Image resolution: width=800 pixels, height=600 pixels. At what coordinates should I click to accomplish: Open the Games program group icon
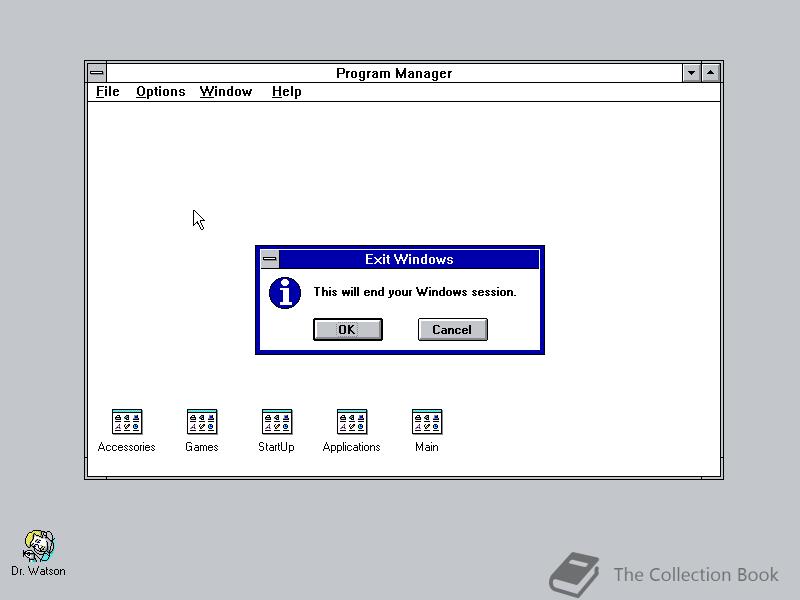[202, 421]
